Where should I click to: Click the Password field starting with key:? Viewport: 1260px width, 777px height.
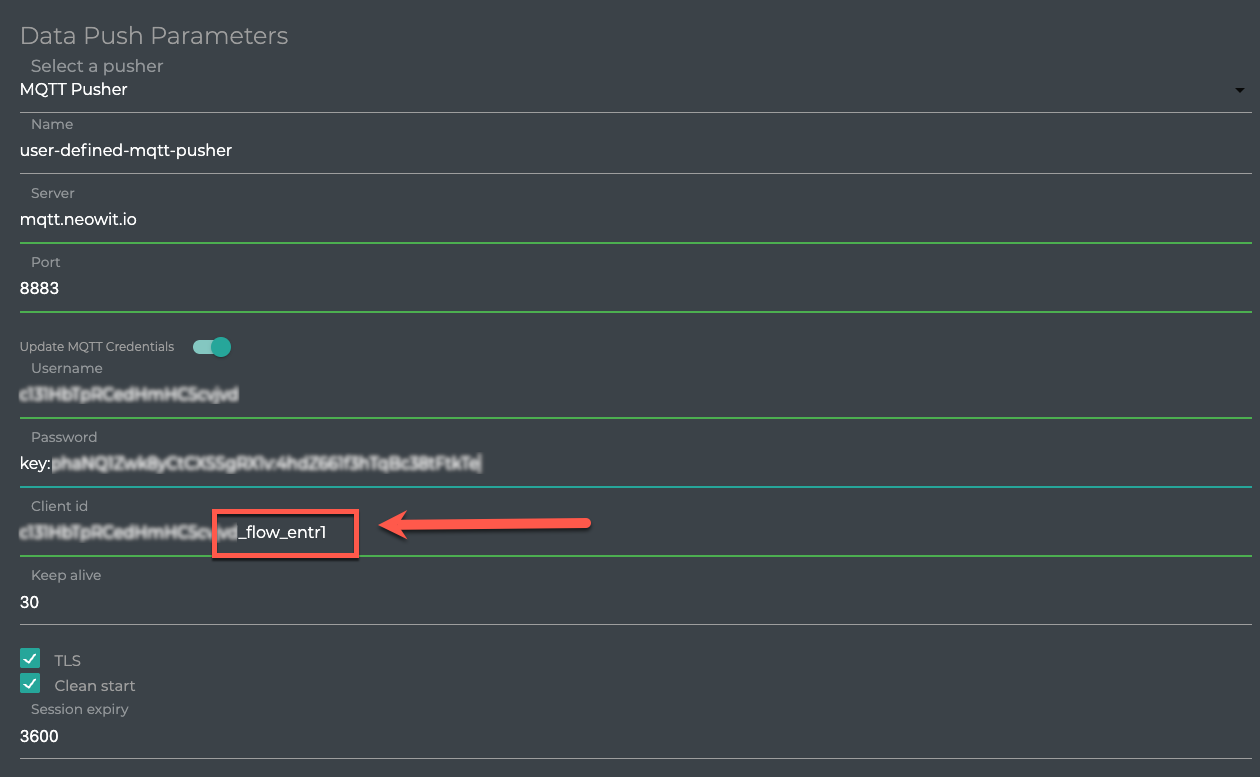pos(250,463)
